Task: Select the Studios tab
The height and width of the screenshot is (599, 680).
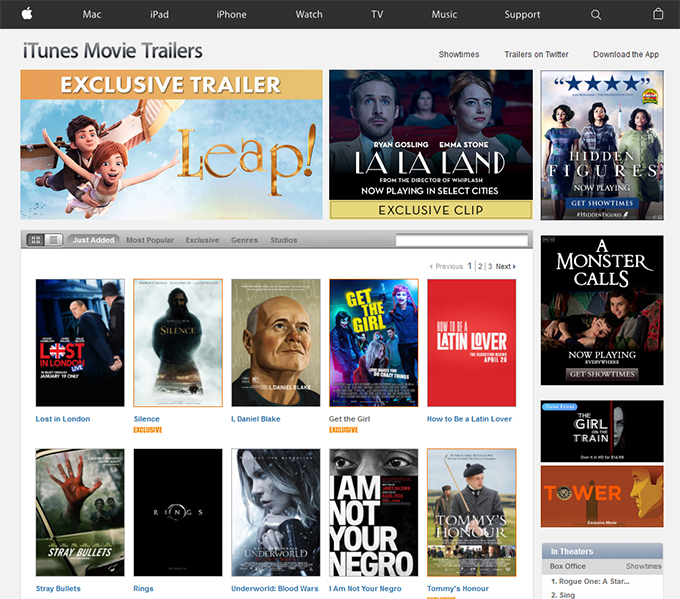Action: pos(284,240)
